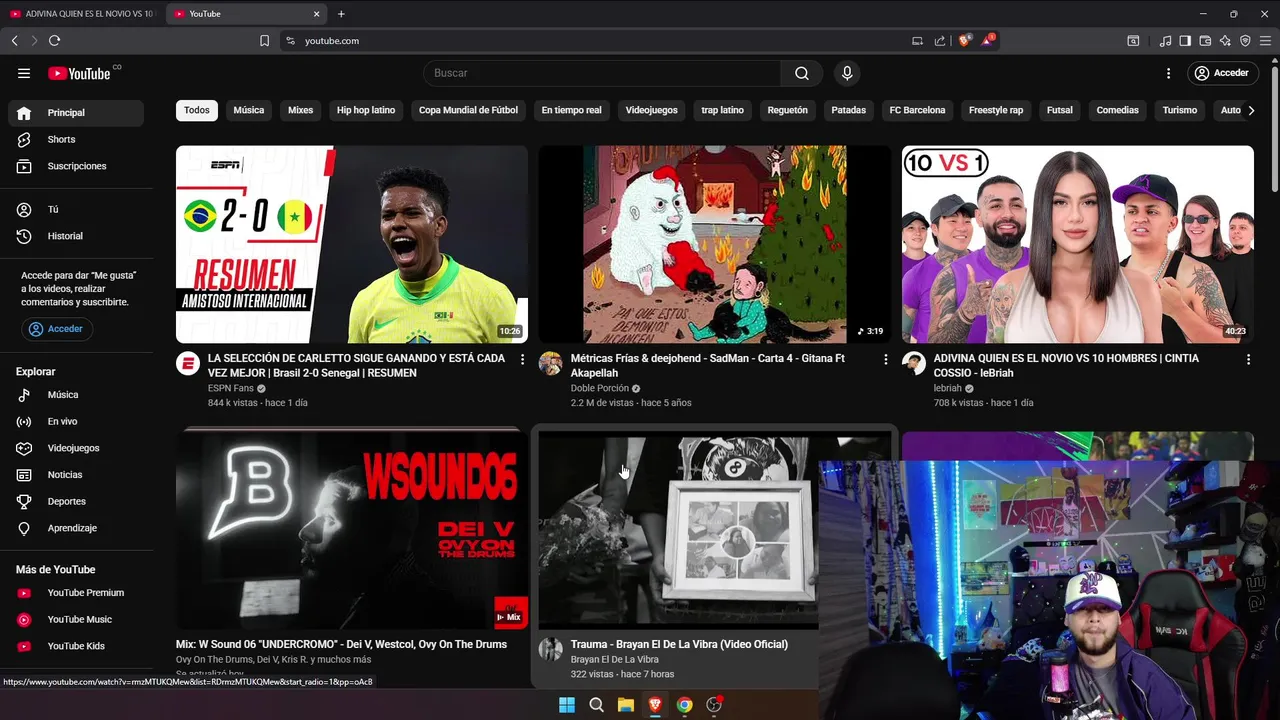Click lebriah channel avatar
The width and height of the screenshot is (1280, 720).
tap(914, 363)
